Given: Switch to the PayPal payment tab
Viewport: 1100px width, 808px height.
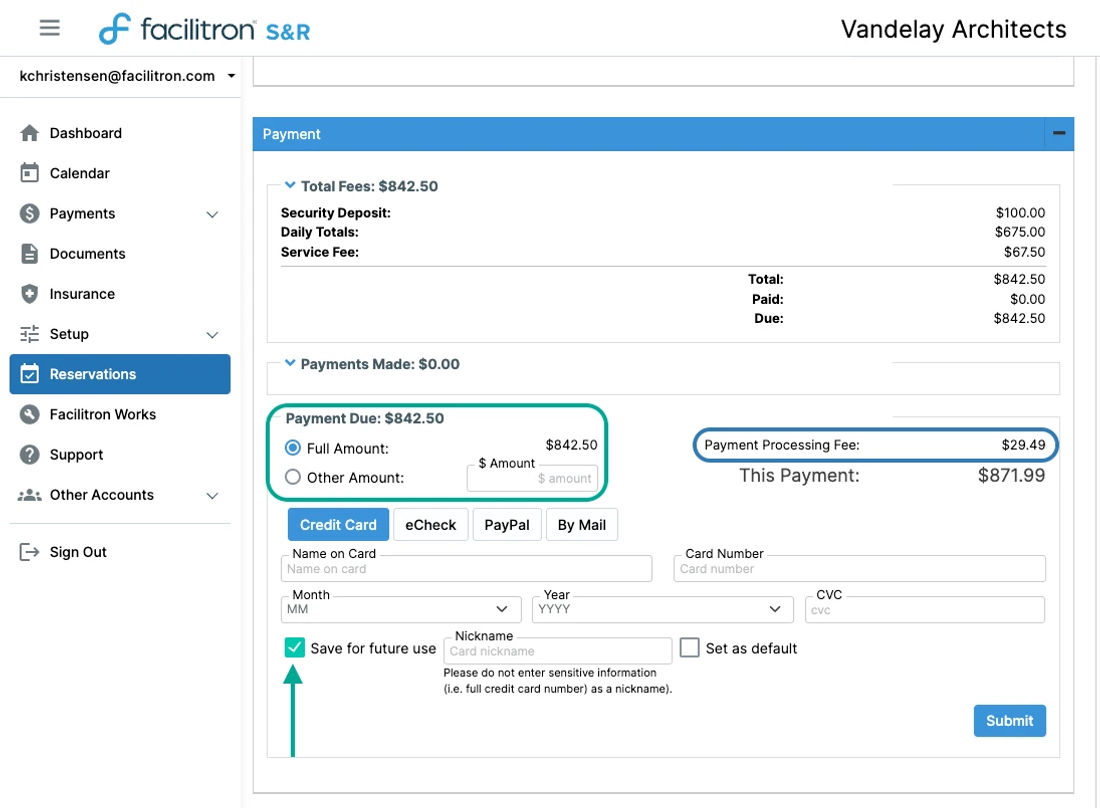Looking at the screenshot, I should tap(507, 525).
